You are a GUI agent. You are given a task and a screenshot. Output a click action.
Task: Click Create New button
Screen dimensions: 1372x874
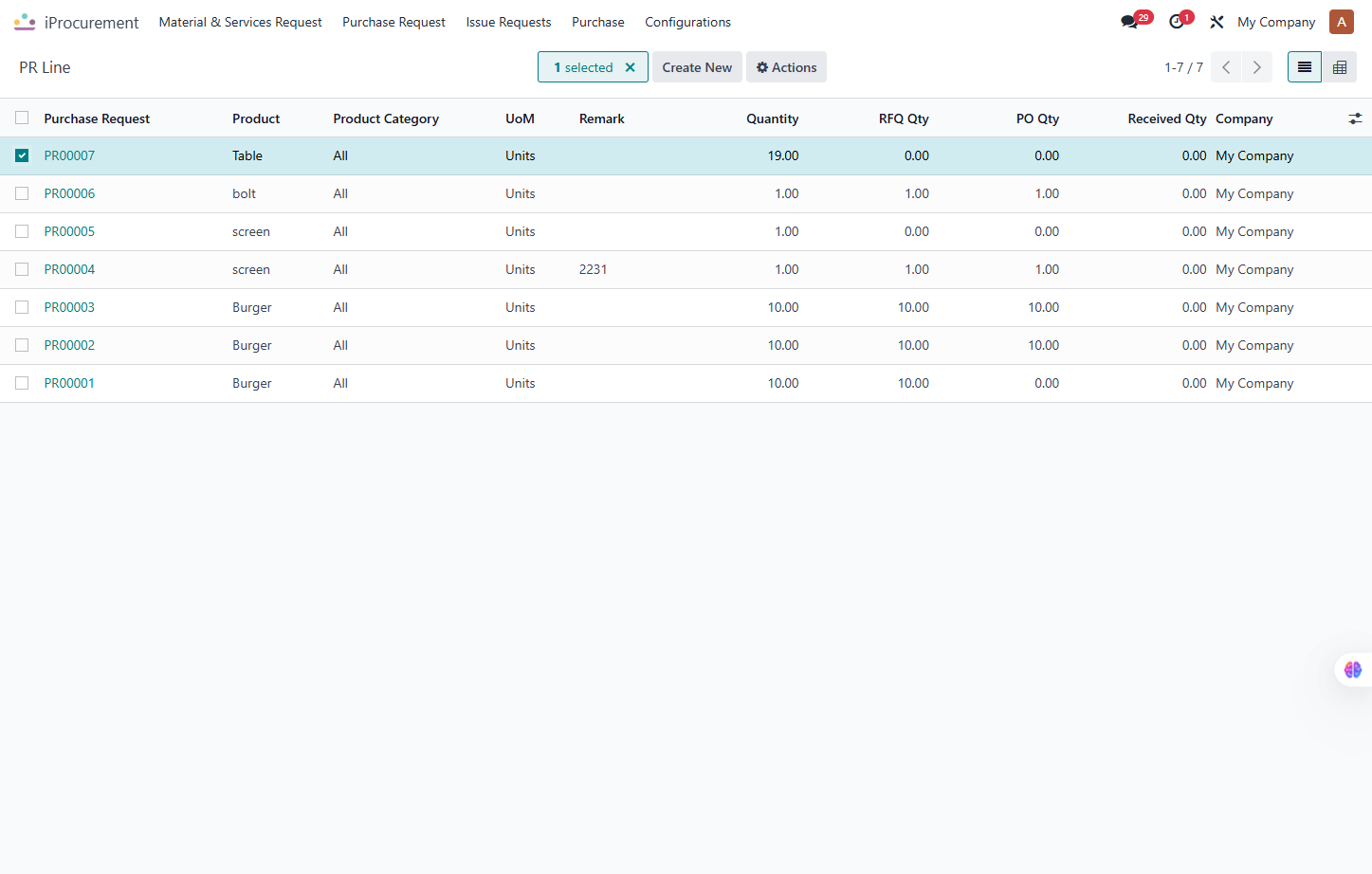[697, 67]
